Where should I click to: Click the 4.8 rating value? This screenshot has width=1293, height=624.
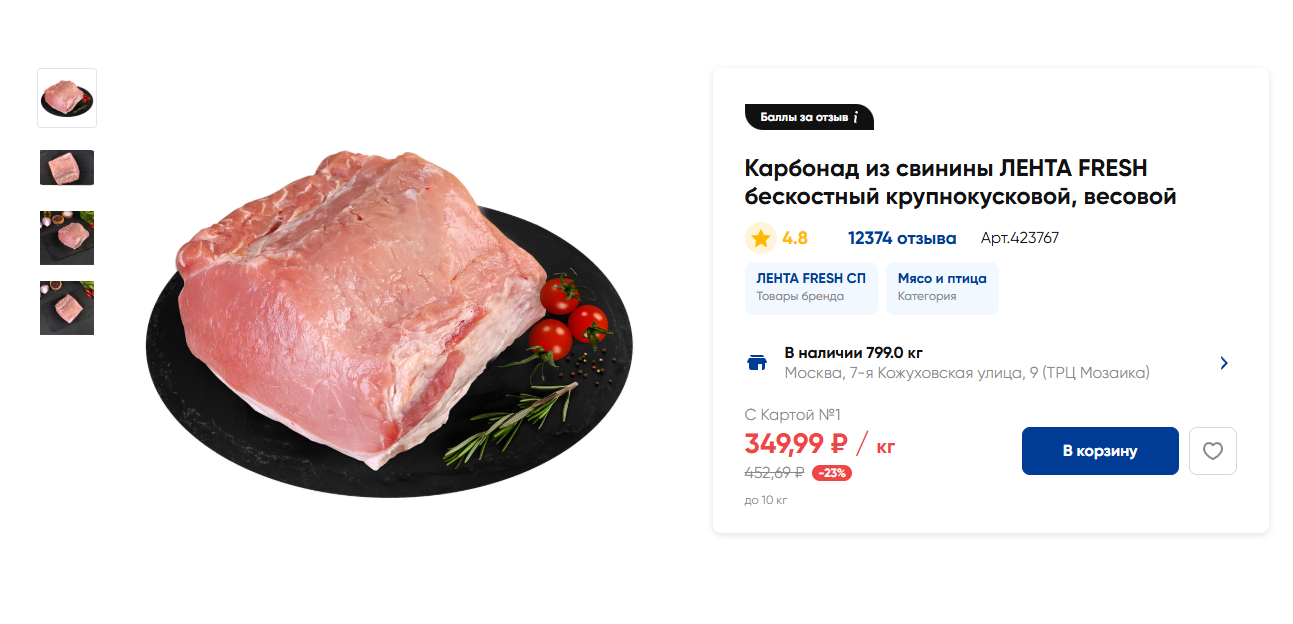(795, 238)
